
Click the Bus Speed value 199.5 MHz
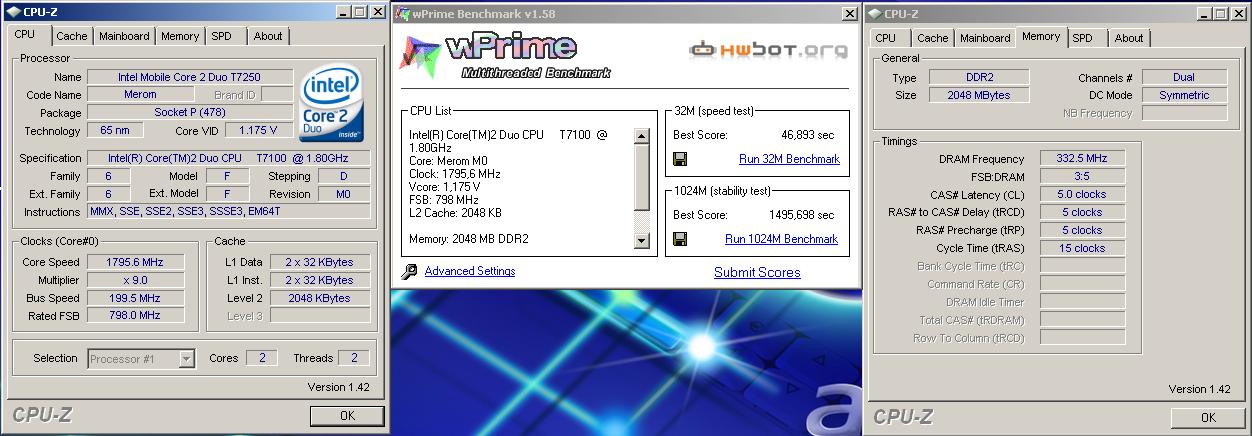click(135, 298)
